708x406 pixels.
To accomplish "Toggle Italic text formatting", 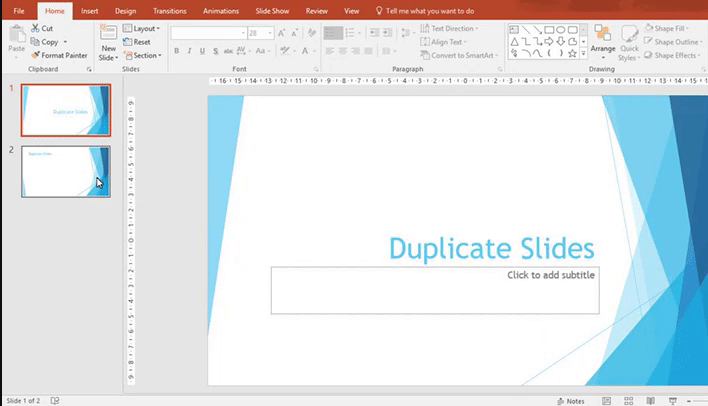I will [190, 50].
